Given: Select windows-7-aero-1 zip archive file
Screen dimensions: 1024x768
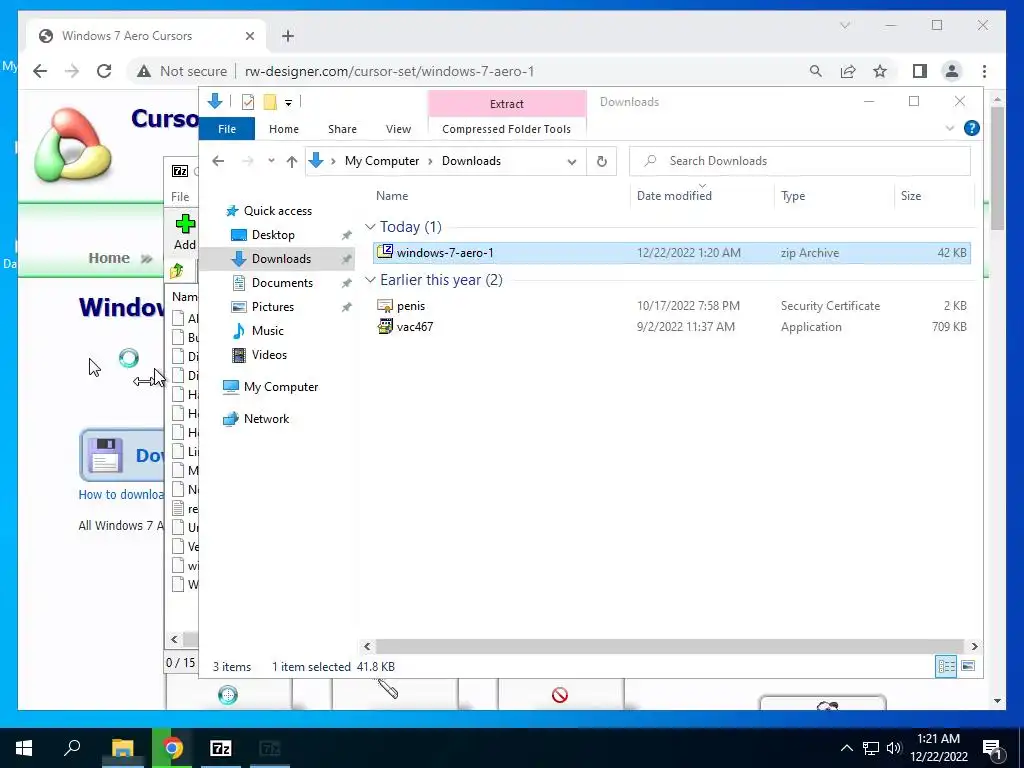Looking at the screenshot, I should pos(671,253).
